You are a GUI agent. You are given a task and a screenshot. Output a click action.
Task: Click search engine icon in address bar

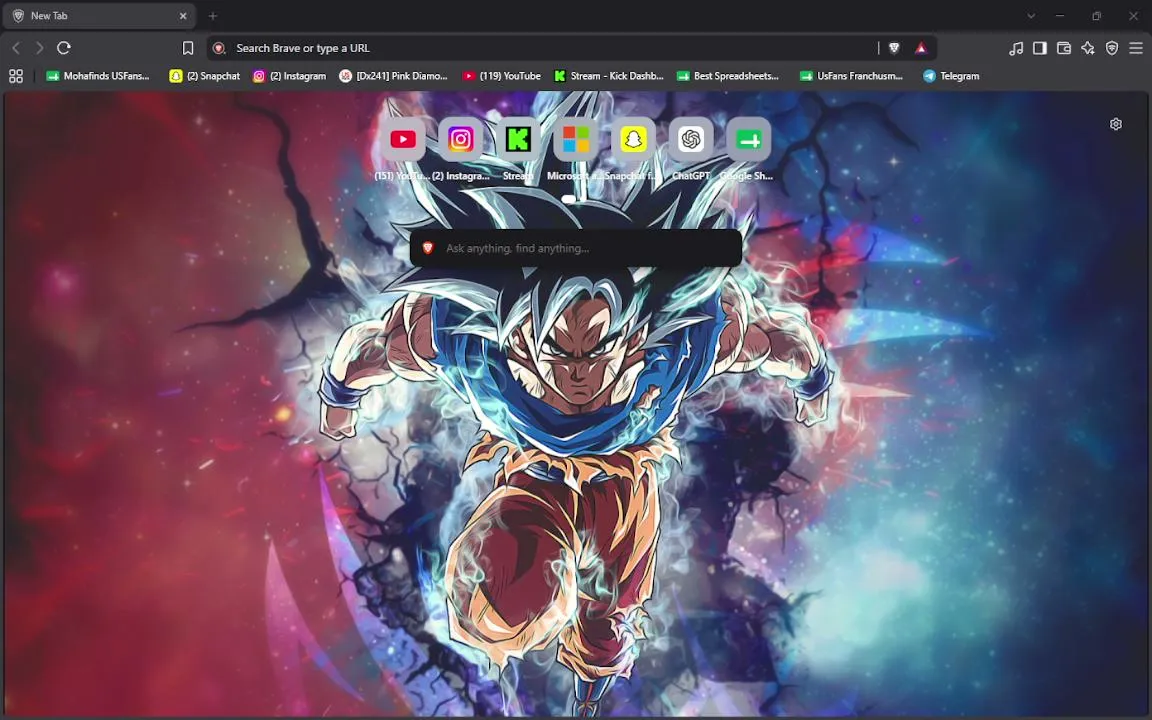(x=218, y=48)
